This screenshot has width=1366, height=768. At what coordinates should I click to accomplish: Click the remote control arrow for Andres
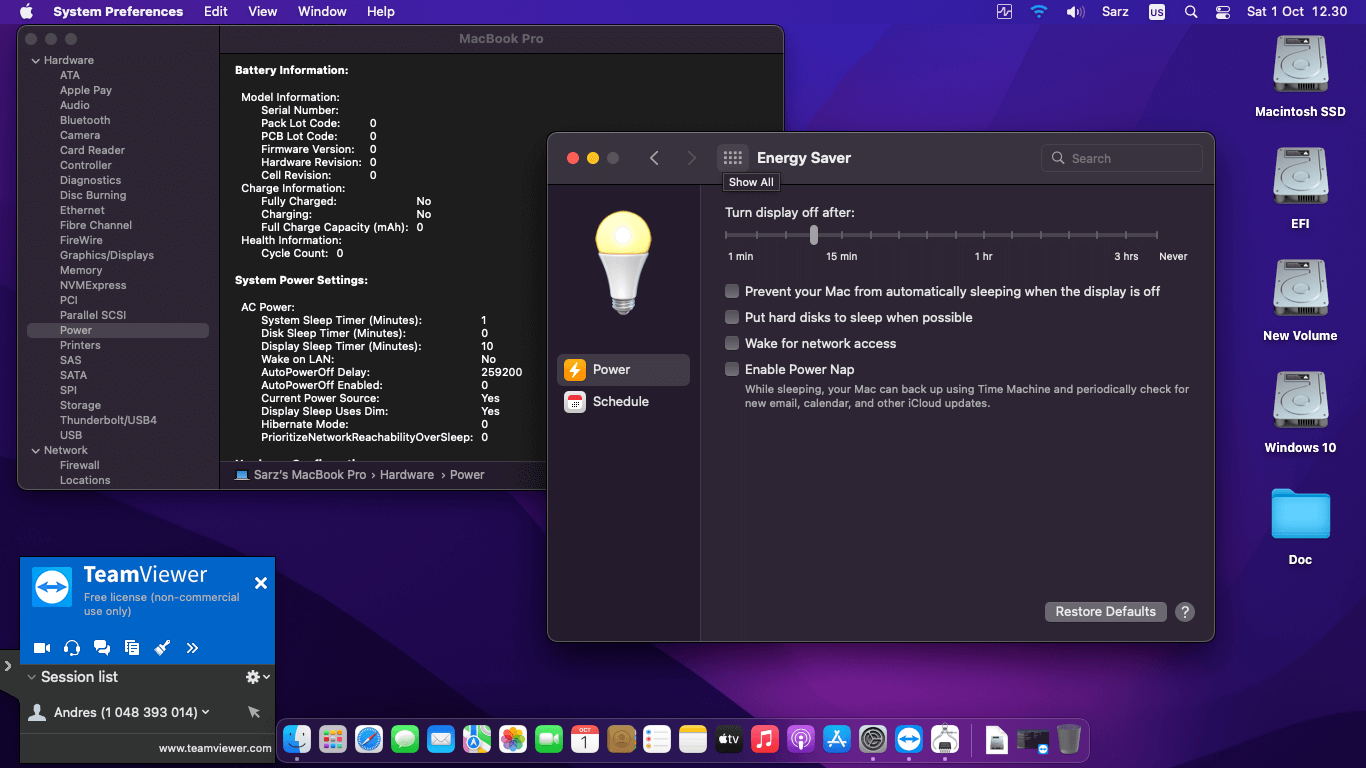tap(254, 712)
